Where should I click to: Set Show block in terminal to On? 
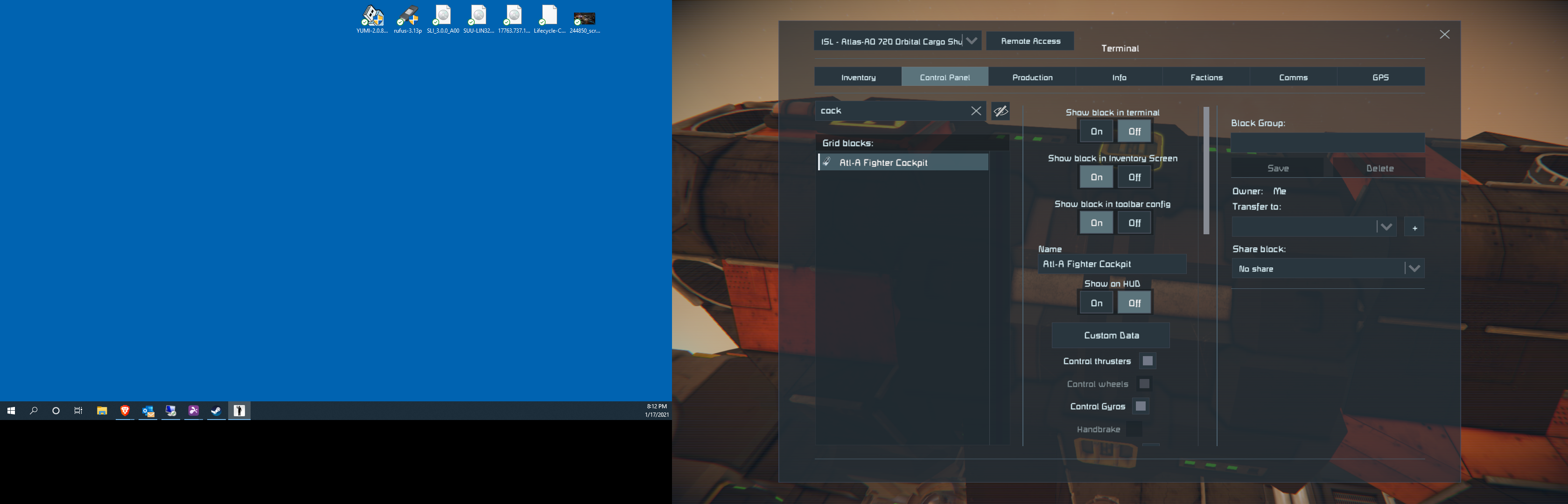[x=1096, y=131]
